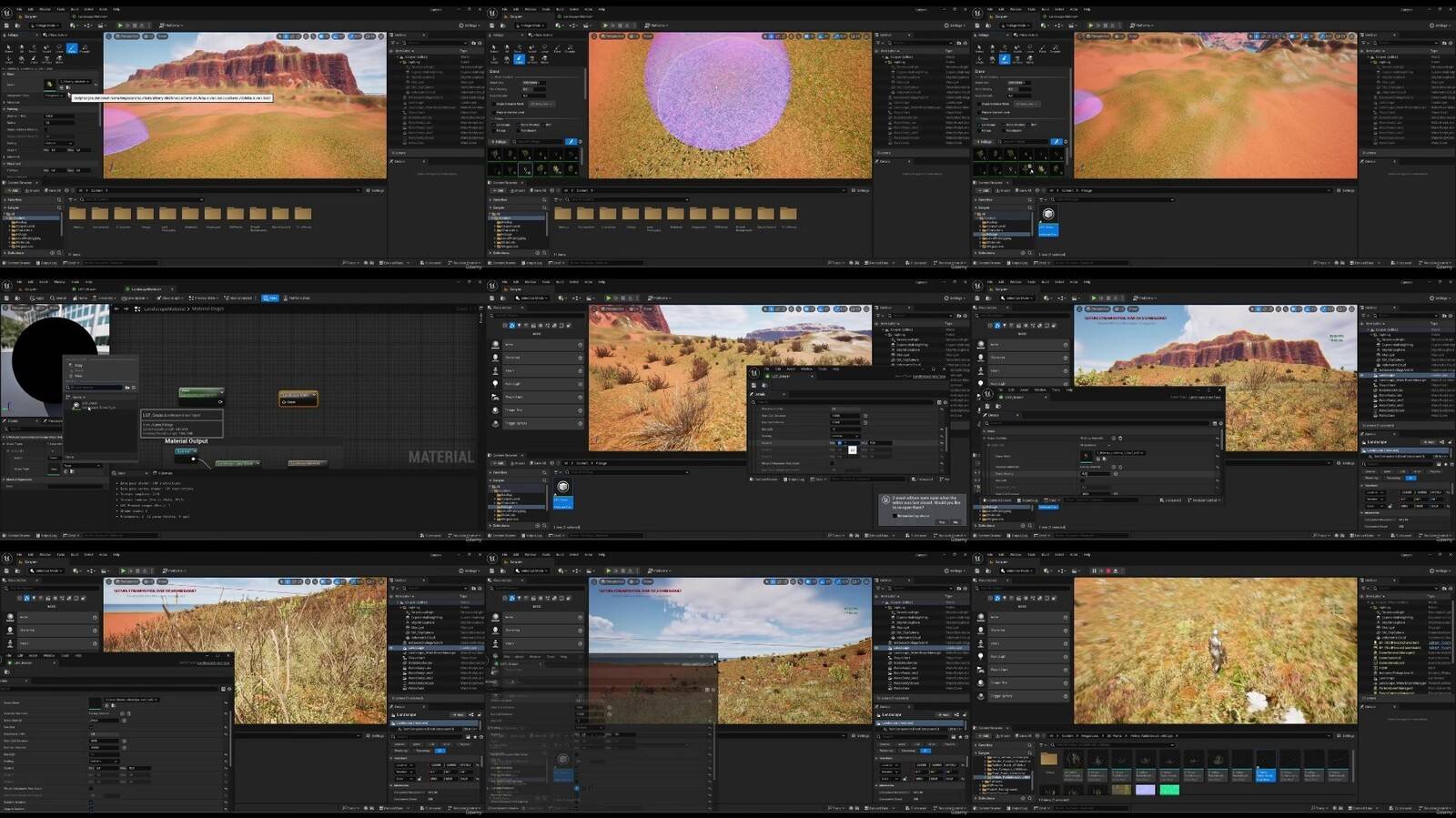Open Search in the Material Graph editor toolbar
This screenshot has height=818, width=1456.
click(58, 298)
